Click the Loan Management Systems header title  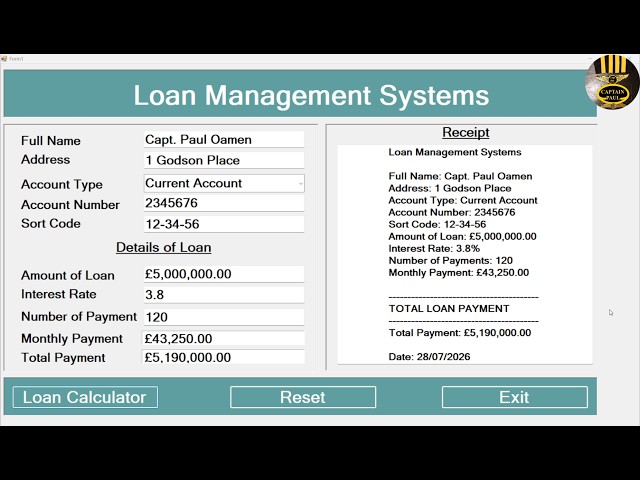[311, 96]
